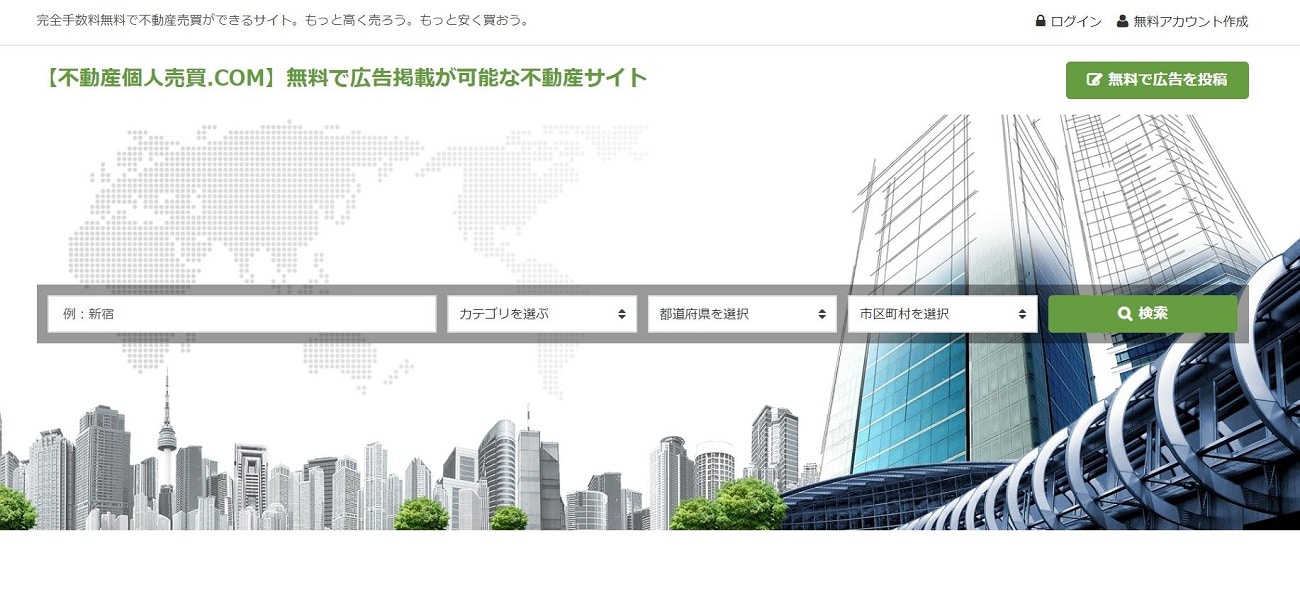Click the lock icon beside ログイン
The image size is (1300, 589).
tap(1041, 21)
